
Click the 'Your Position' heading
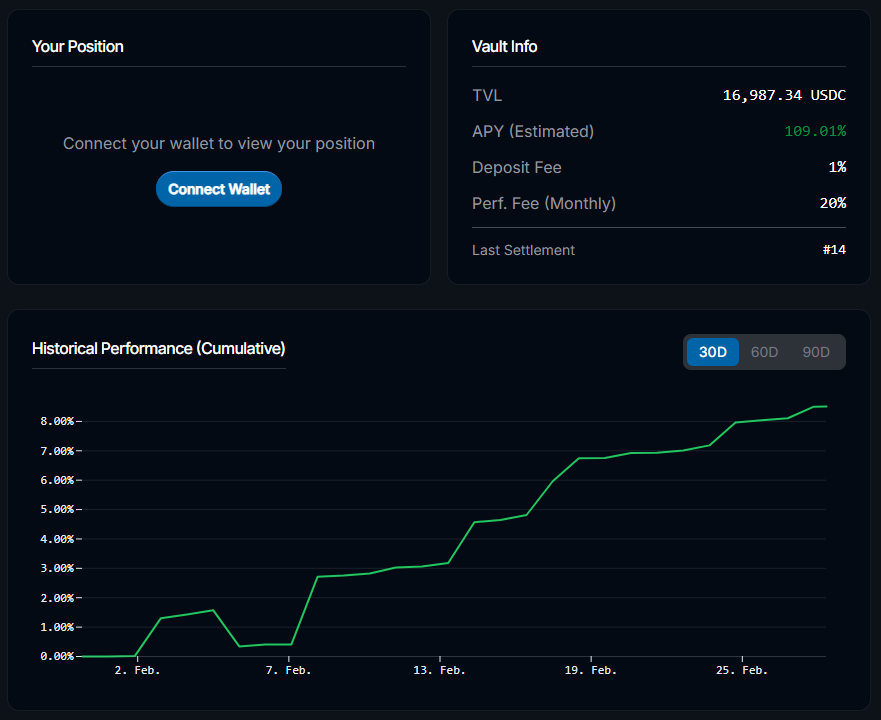(x=78, y=47)
